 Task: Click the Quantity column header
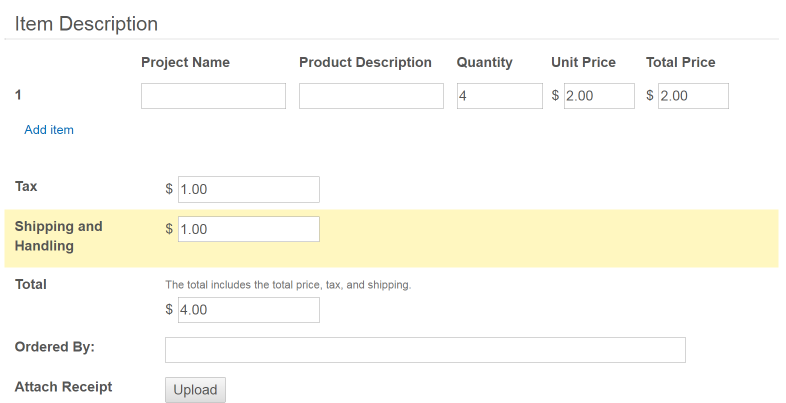(x=484, y=62)
